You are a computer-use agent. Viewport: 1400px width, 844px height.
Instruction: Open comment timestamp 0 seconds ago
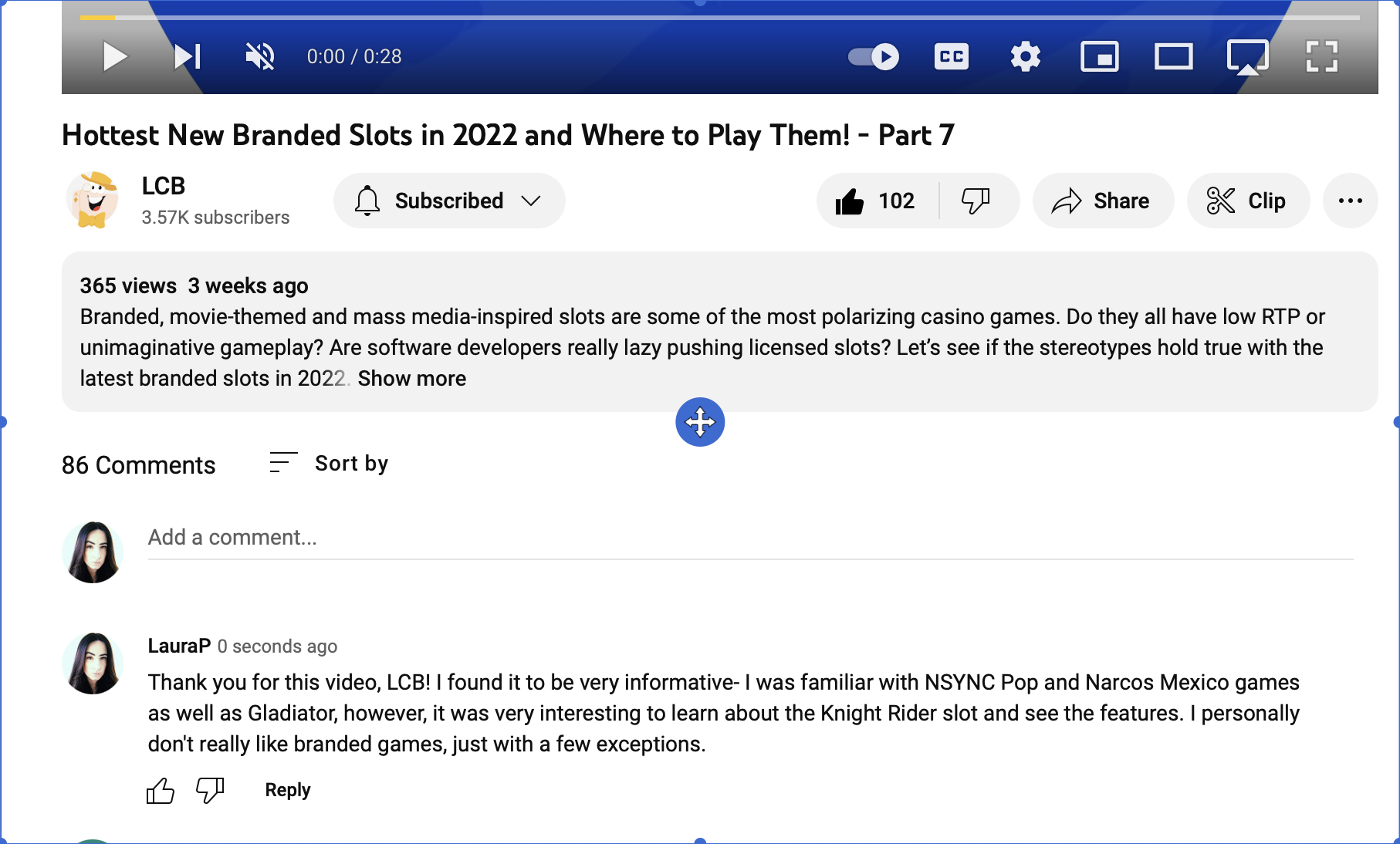(277, 647)
